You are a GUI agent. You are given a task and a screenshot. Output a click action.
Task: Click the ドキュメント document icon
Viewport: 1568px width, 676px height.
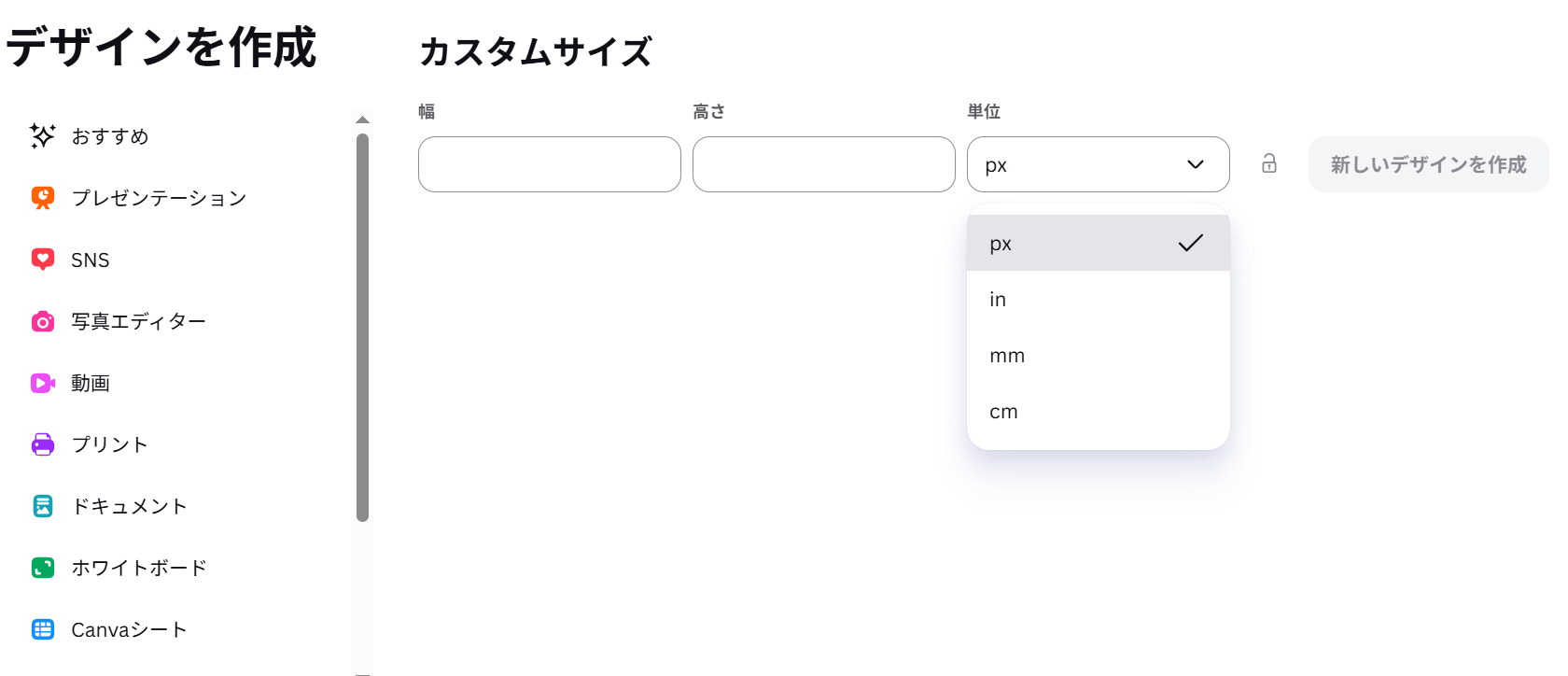[x=43, y=506]
